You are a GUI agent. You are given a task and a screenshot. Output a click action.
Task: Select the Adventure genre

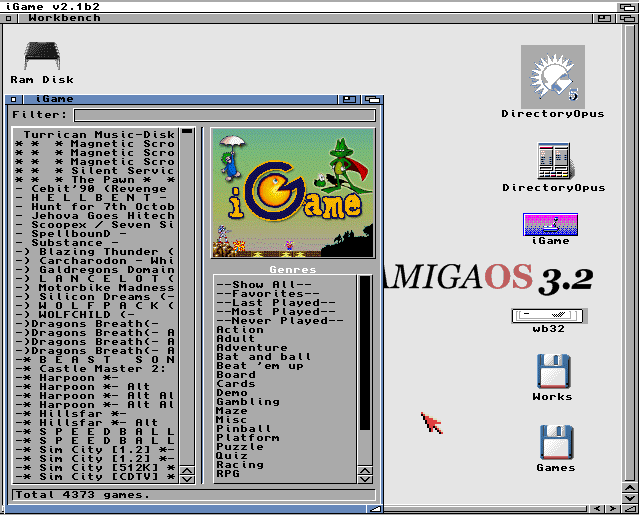252,348
